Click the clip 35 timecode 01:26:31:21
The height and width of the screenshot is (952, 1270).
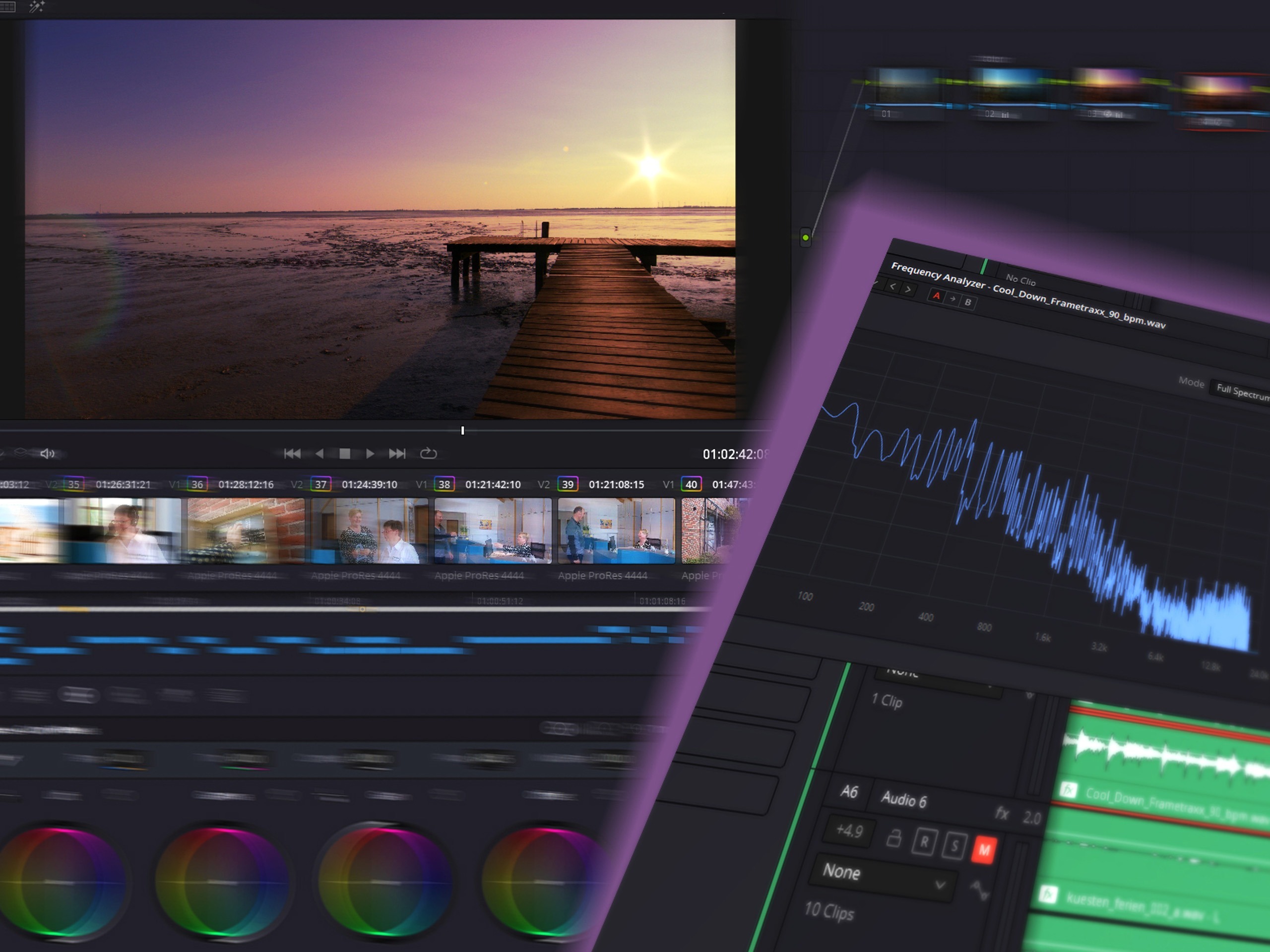point(123,484)
